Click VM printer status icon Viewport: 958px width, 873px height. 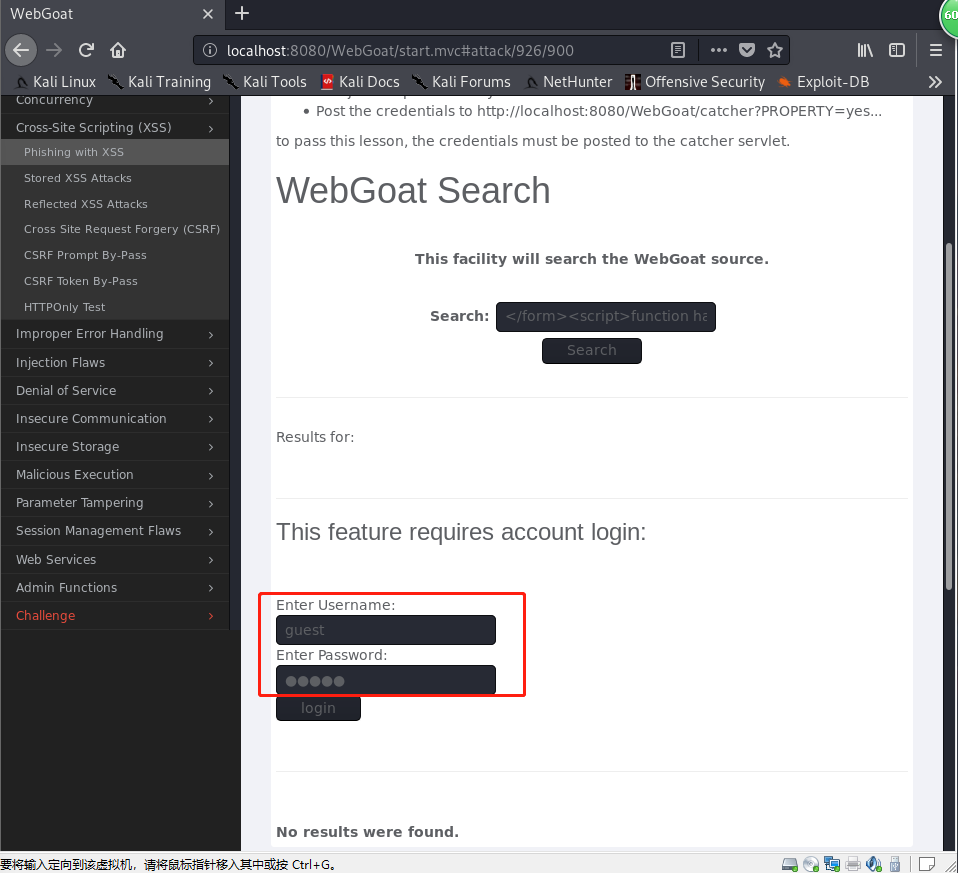(x=853, y=864)
